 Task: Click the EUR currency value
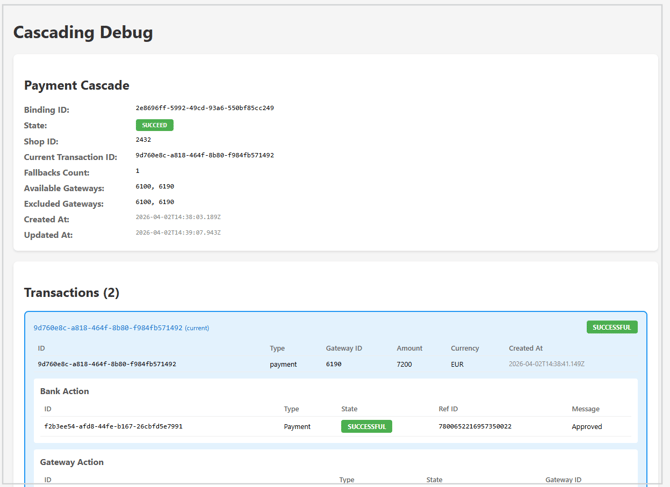point(457,364)
